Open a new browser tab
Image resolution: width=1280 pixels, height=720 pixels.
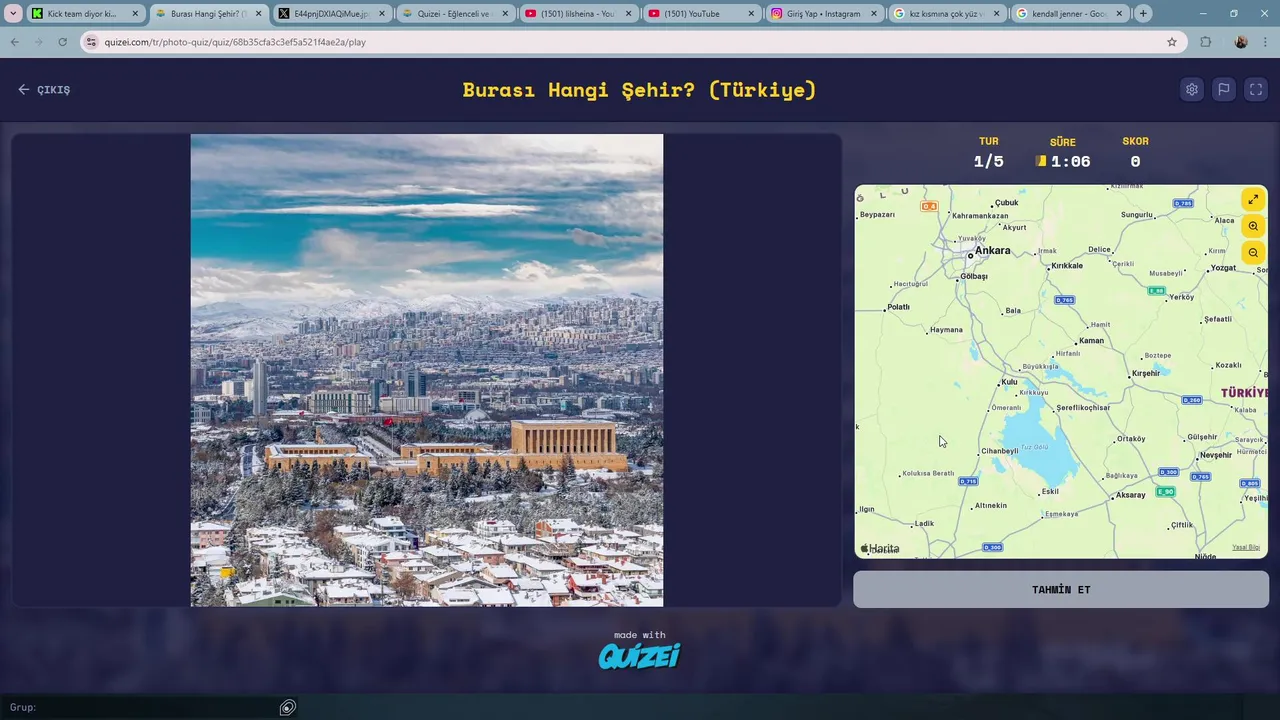point(1143,13)
